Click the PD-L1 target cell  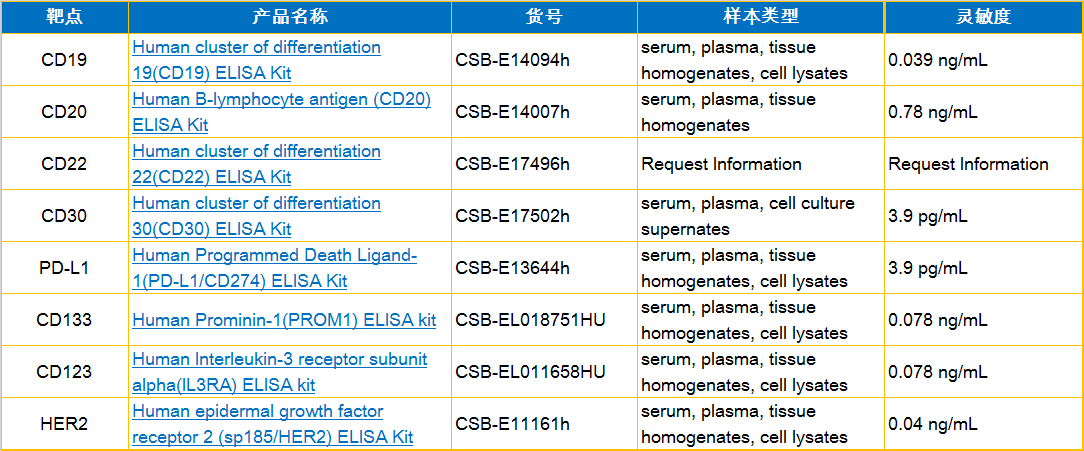point(65,268)
